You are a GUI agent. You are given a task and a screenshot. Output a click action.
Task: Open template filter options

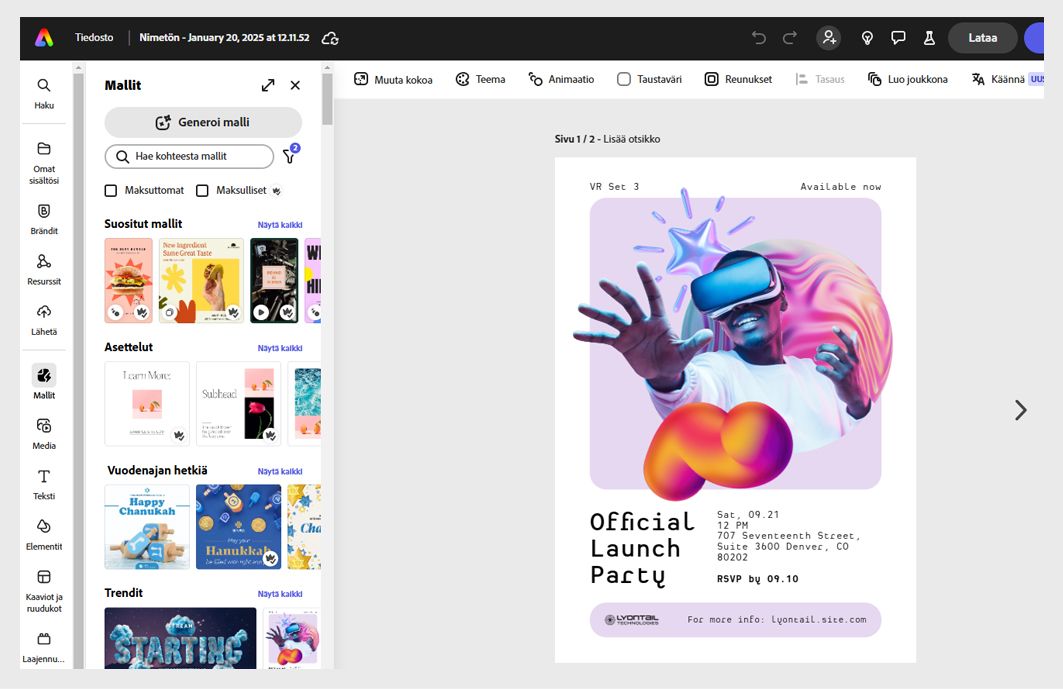click(288, 157)
